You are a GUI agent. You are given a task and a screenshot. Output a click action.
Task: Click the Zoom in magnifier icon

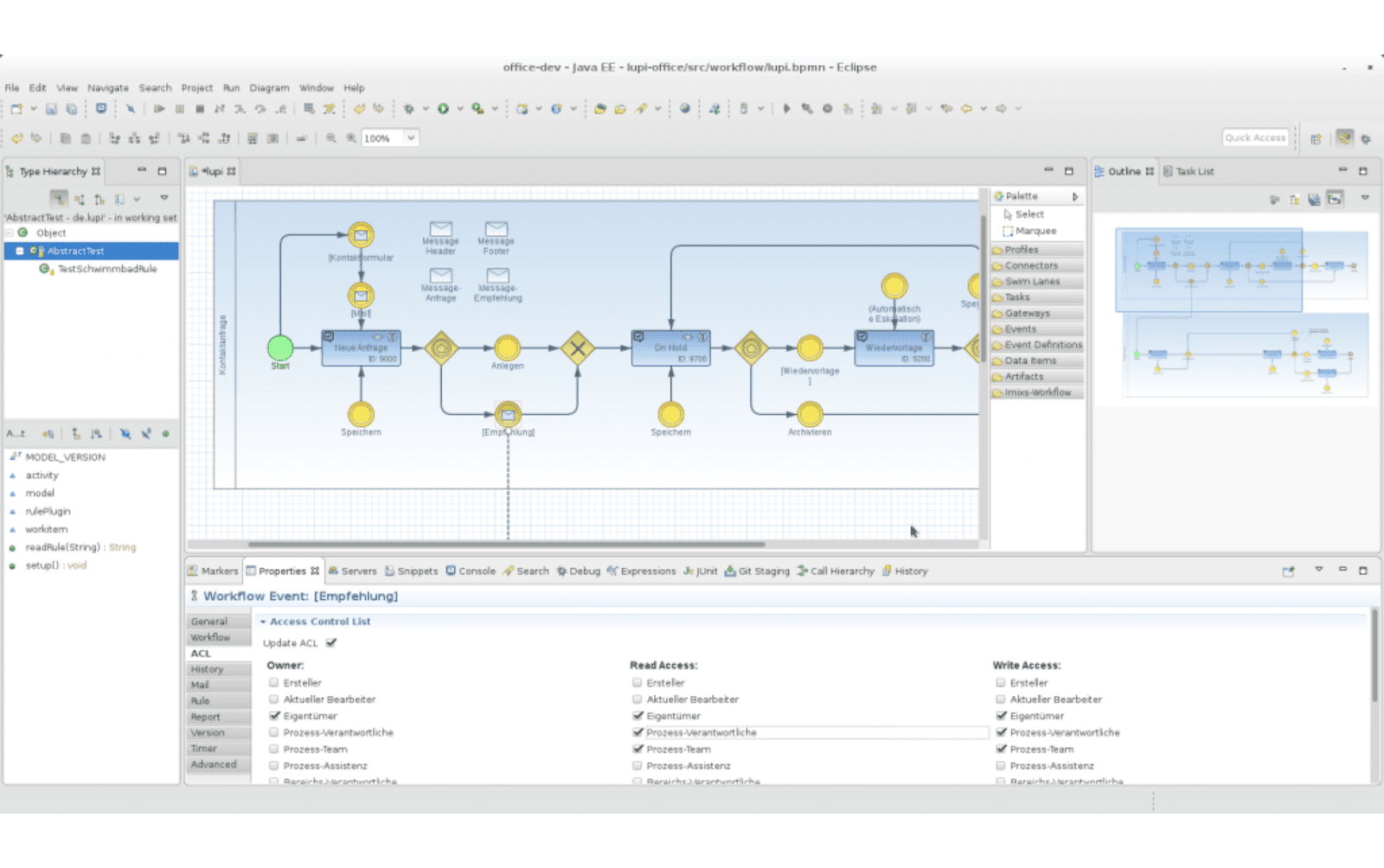[351, 138]
